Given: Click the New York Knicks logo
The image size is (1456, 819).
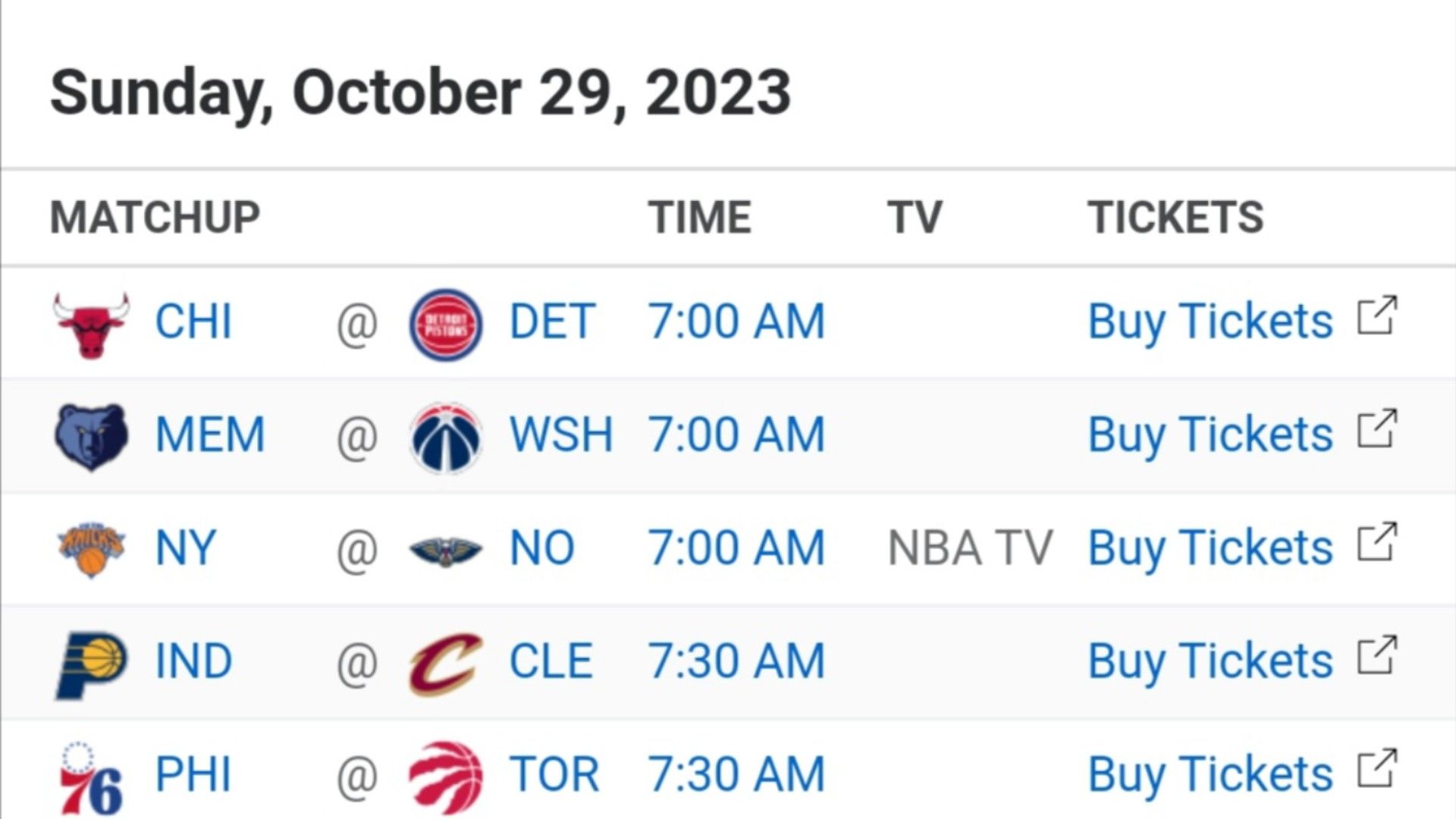Looking at the screenshot, I should click(x=91, y=549).
